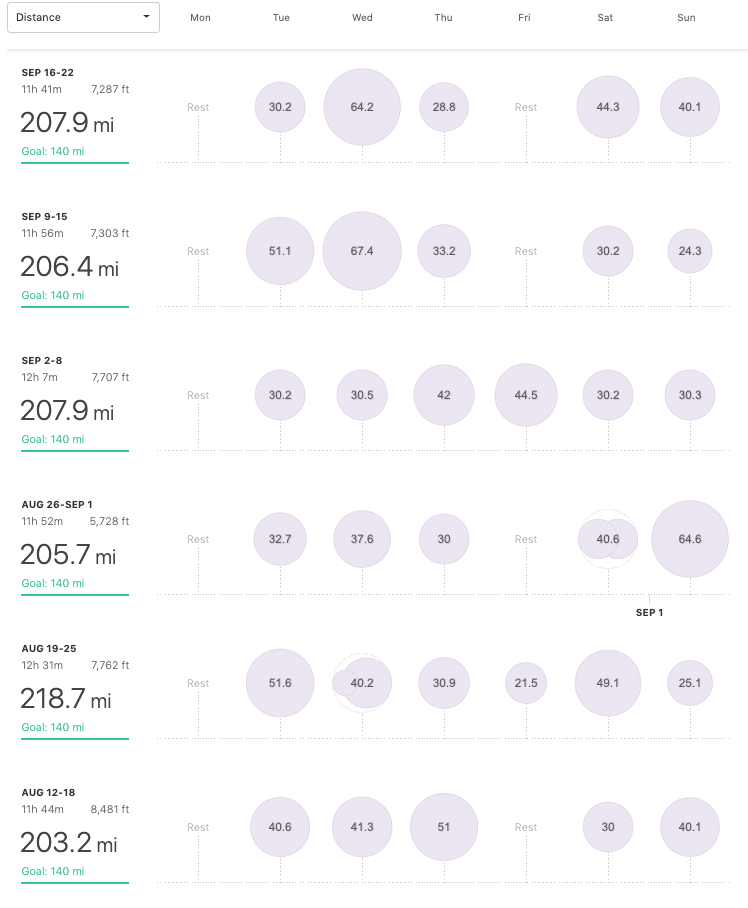This screenshot has width=748, height=908.
Task: Click the 44.5 Friday bubble, Sep 2-8
Action: coord(526,395)
